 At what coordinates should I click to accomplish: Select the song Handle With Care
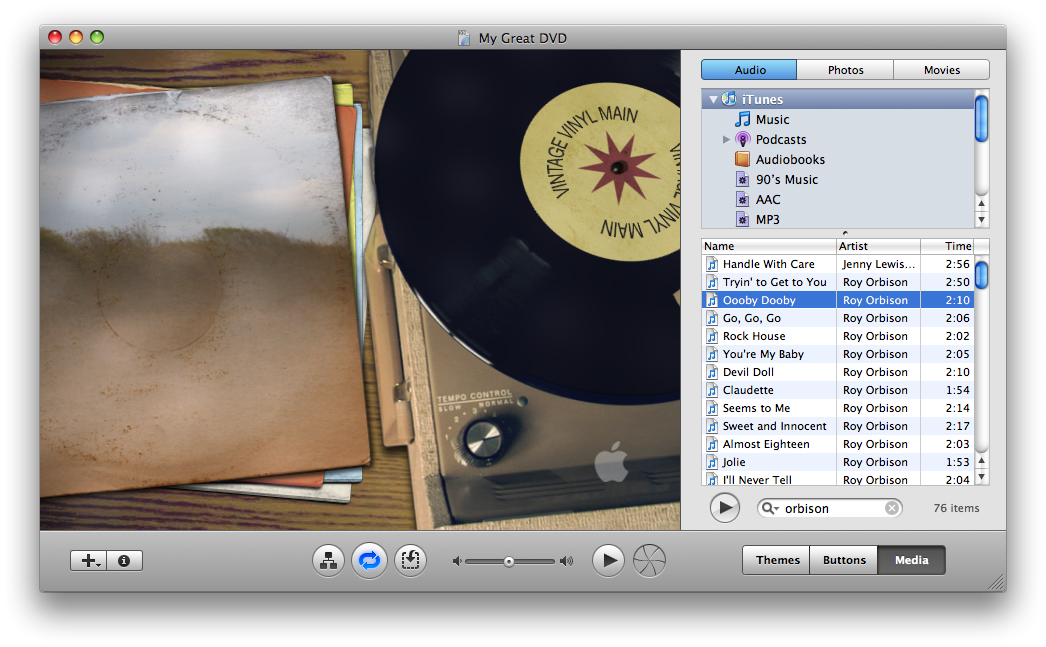(838, 264)
